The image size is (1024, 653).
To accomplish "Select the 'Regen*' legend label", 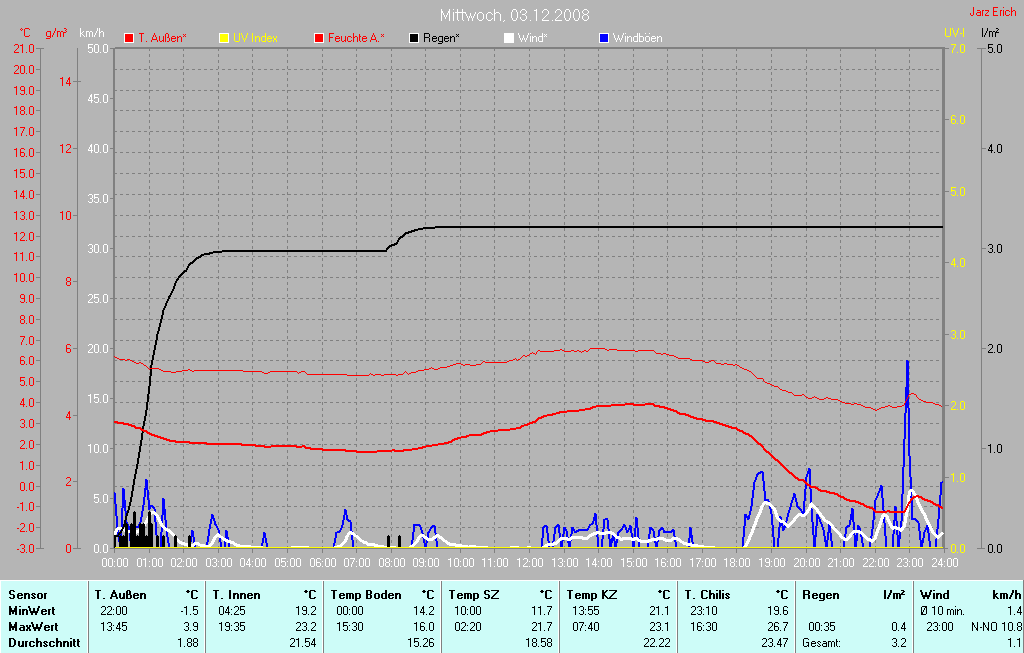I will click(441, 39).
